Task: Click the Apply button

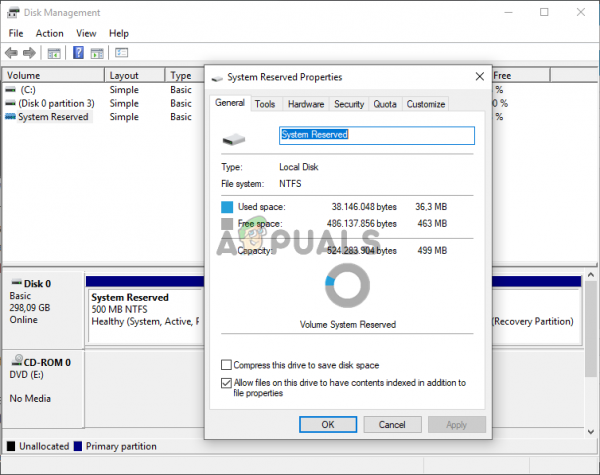Action: [x=457, y=424]
